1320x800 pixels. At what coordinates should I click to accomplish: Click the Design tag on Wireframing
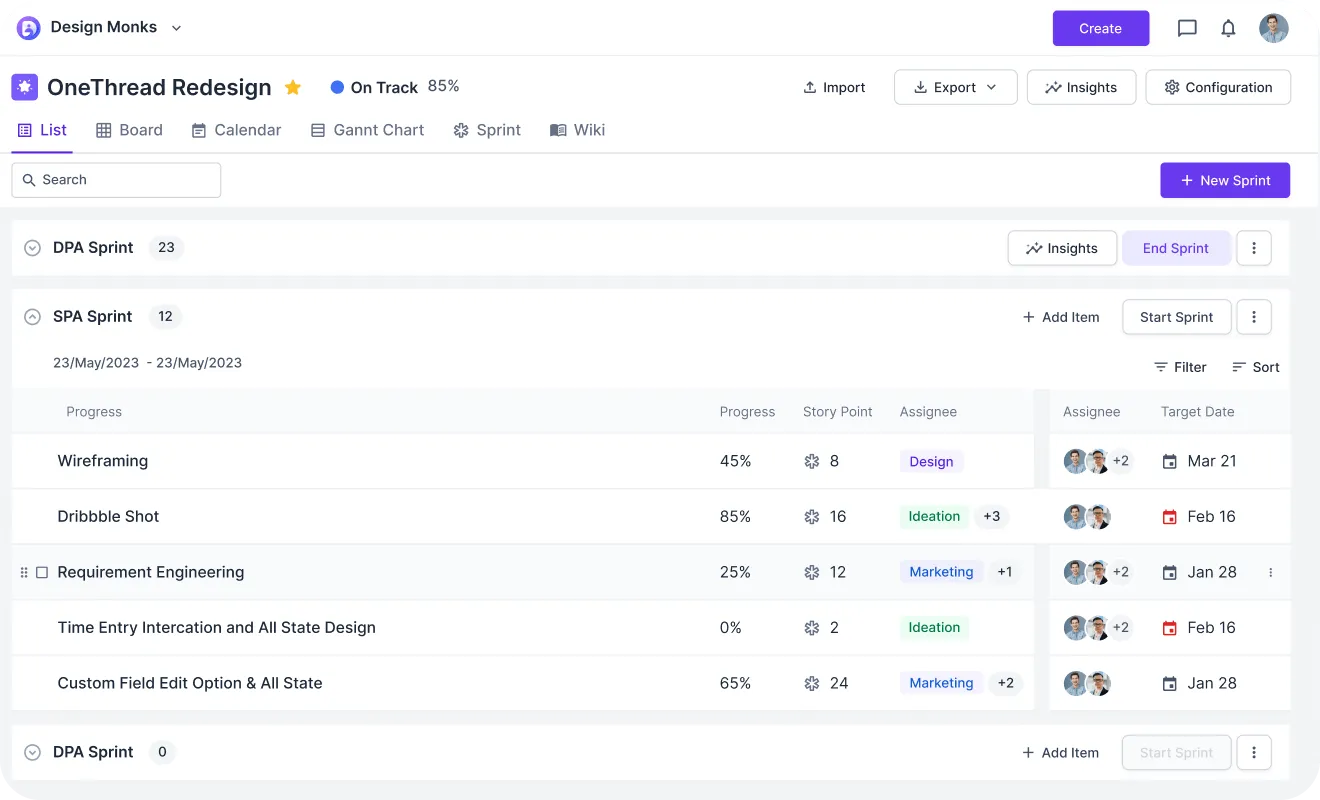tap(931, 461)
